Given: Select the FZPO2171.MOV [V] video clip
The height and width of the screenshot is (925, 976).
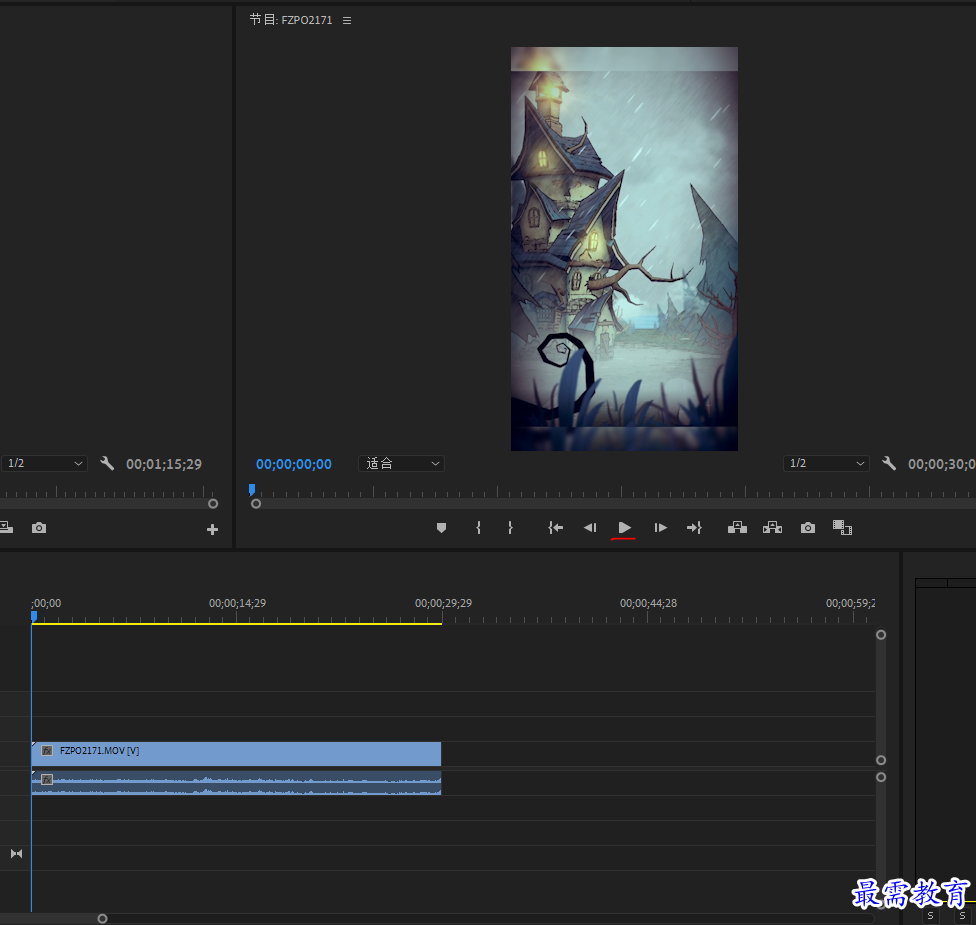Looking at the screenshot, I should (x=236, y=753).
